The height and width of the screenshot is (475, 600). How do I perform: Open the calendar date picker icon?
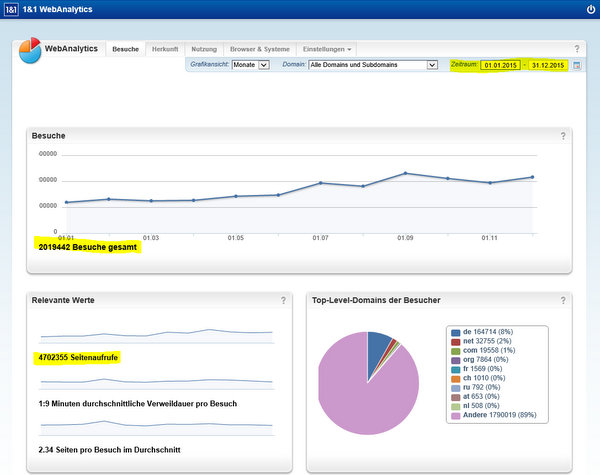pos(576,65)
